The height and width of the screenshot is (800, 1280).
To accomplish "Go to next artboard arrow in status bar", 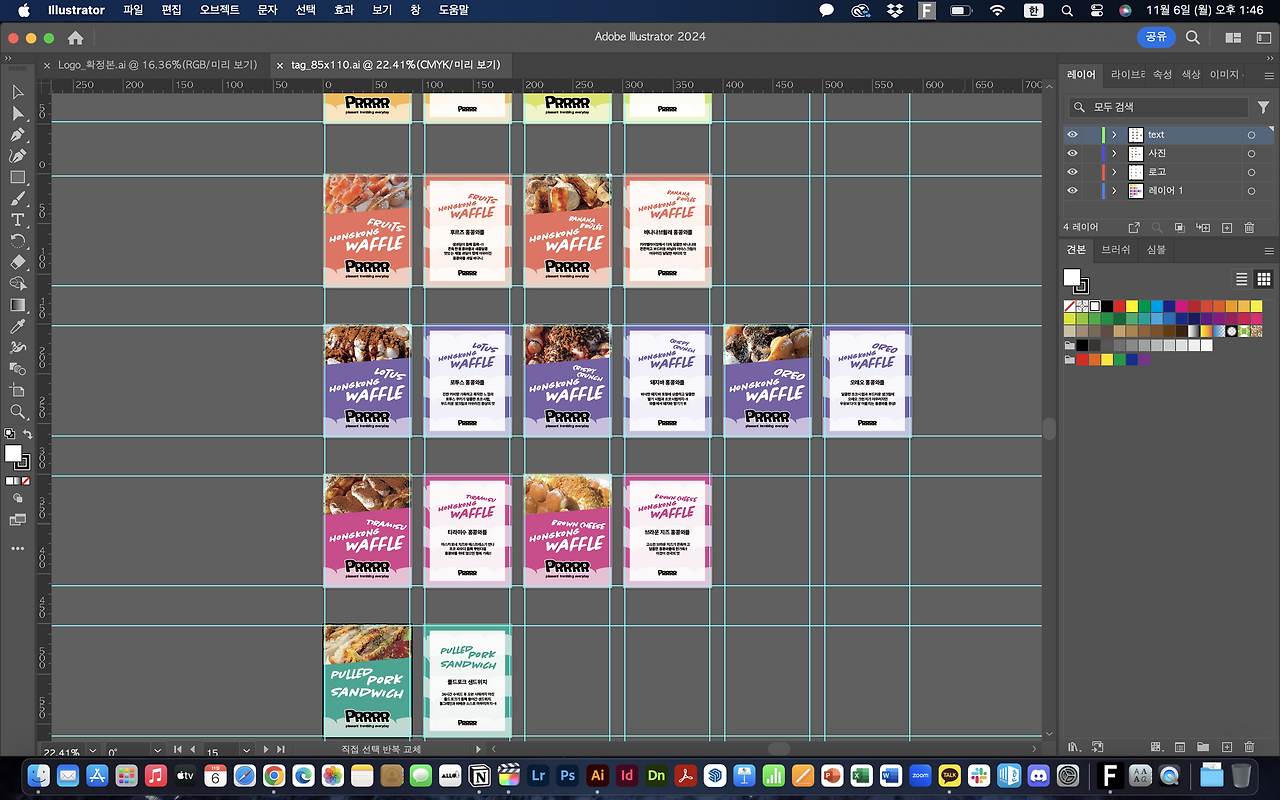I will click(267, 750).
